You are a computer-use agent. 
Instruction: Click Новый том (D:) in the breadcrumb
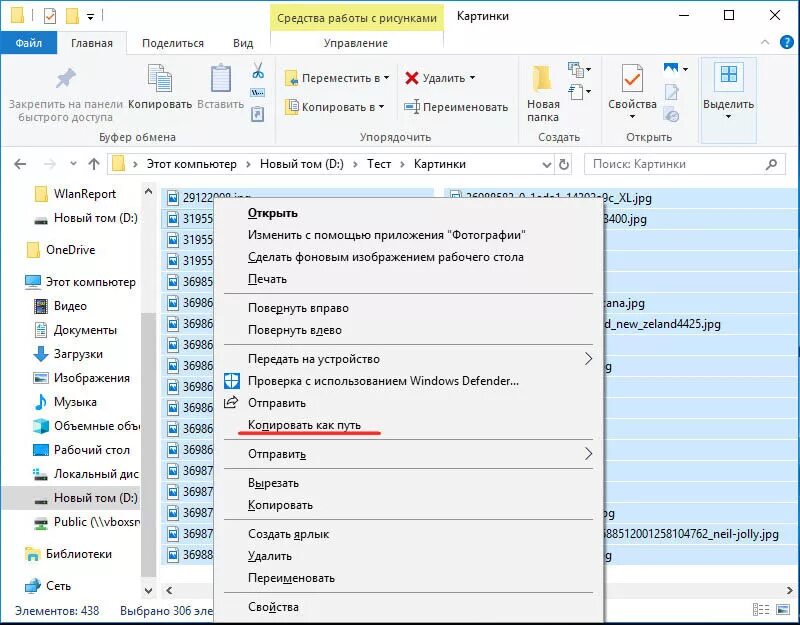[x=302, y=164]
